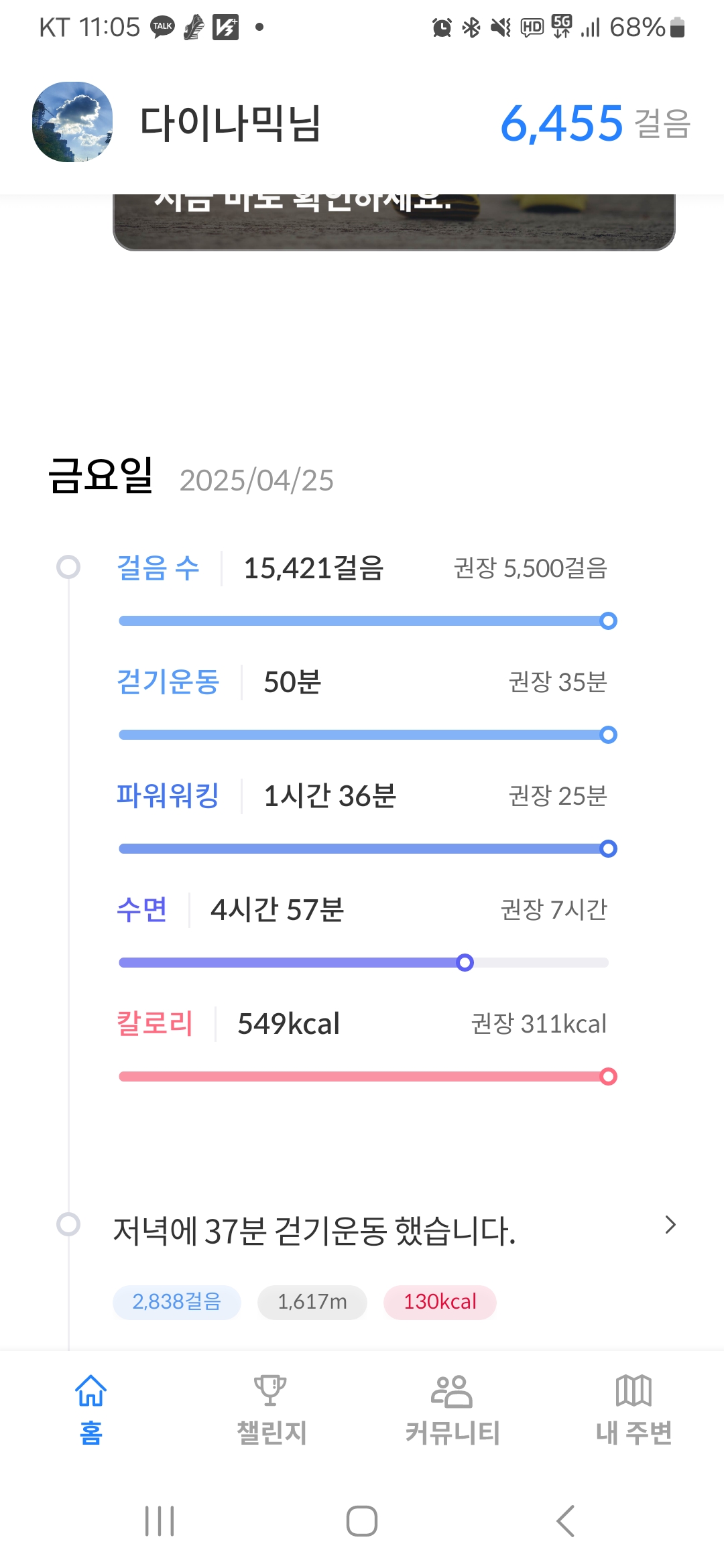
Task: Tap the 1,617m distance chip
Action: click(312, 1302)
